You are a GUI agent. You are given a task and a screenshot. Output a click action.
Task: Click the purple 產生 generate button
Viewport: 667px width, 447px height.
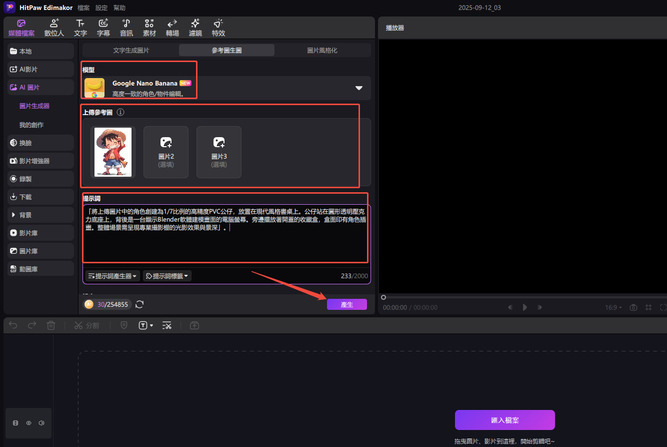pos(346,304)
